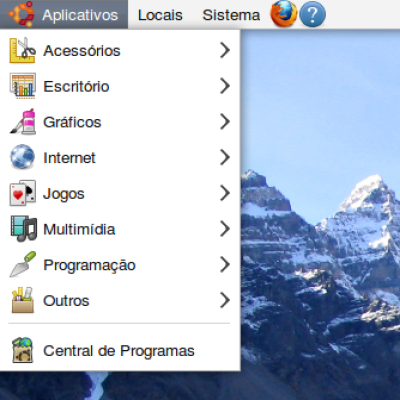Open the Locais menu
400x400 pixels.
[x=160, y=15]
